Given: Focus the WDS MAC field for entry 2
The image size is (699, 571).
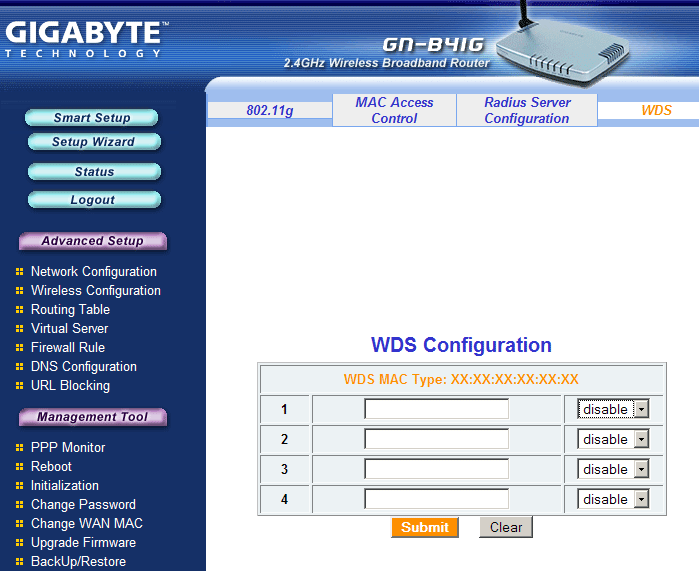Looking at the screenshot, I should coord(436,439).
